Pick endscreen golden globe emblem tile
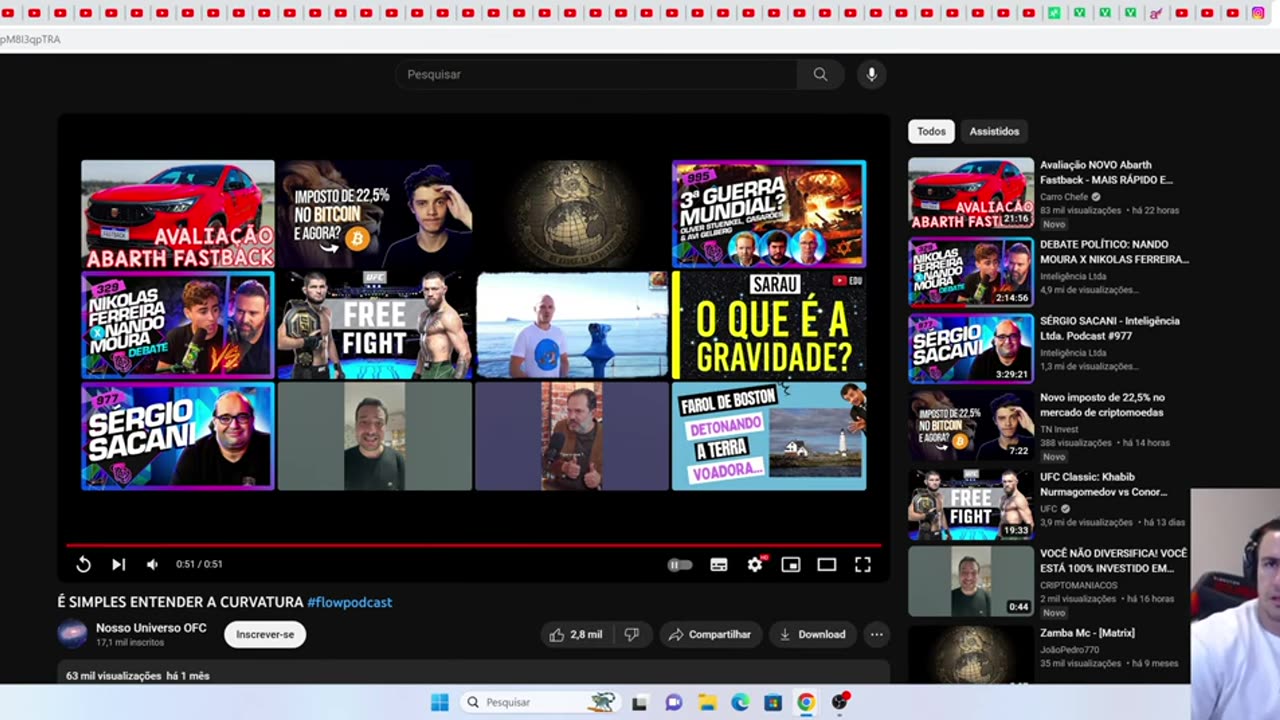Image resolution: width=1280 pixels, height=720 pixels. pos(572,214)
